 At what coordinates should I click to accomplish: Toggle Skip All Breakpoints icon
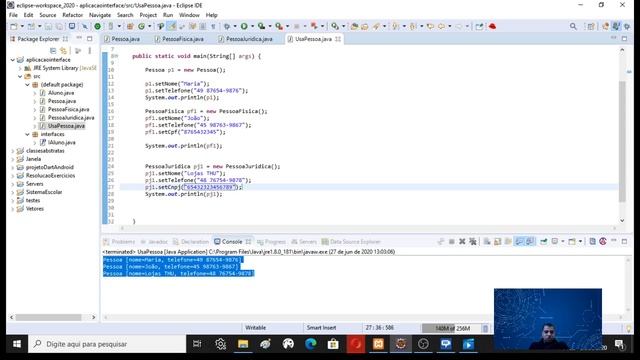point(84,27)
